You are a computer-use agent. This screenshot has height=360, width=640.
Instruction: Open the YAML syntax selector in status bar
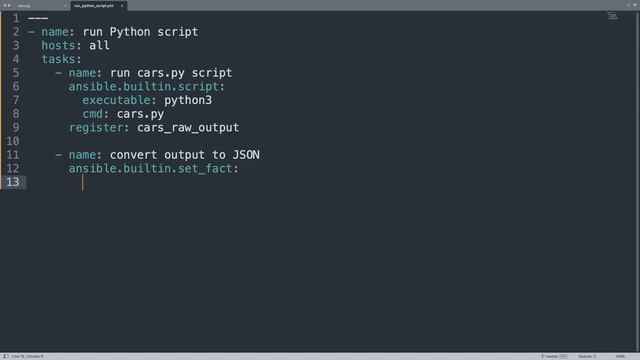[x=620, y=356]
